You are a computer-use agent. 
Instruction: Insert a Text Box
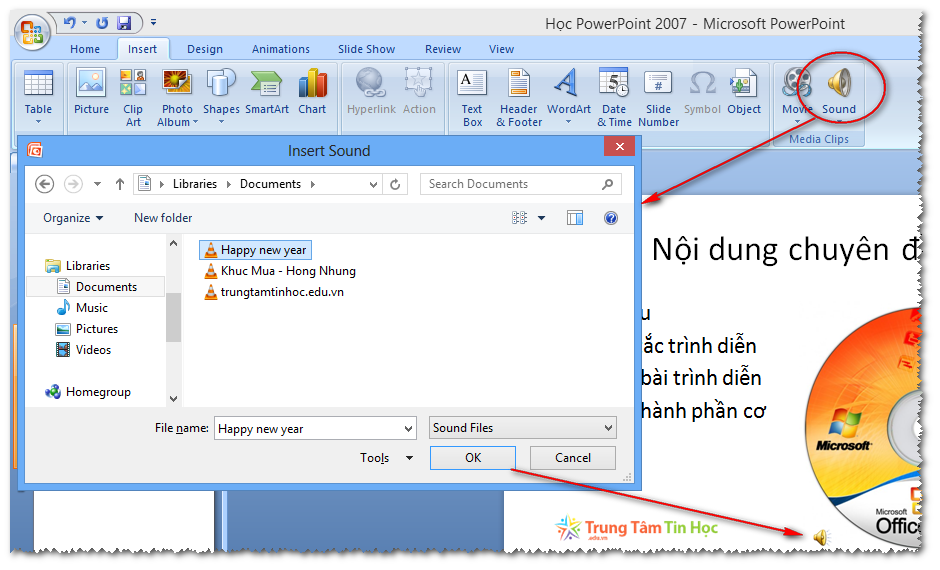472,97
